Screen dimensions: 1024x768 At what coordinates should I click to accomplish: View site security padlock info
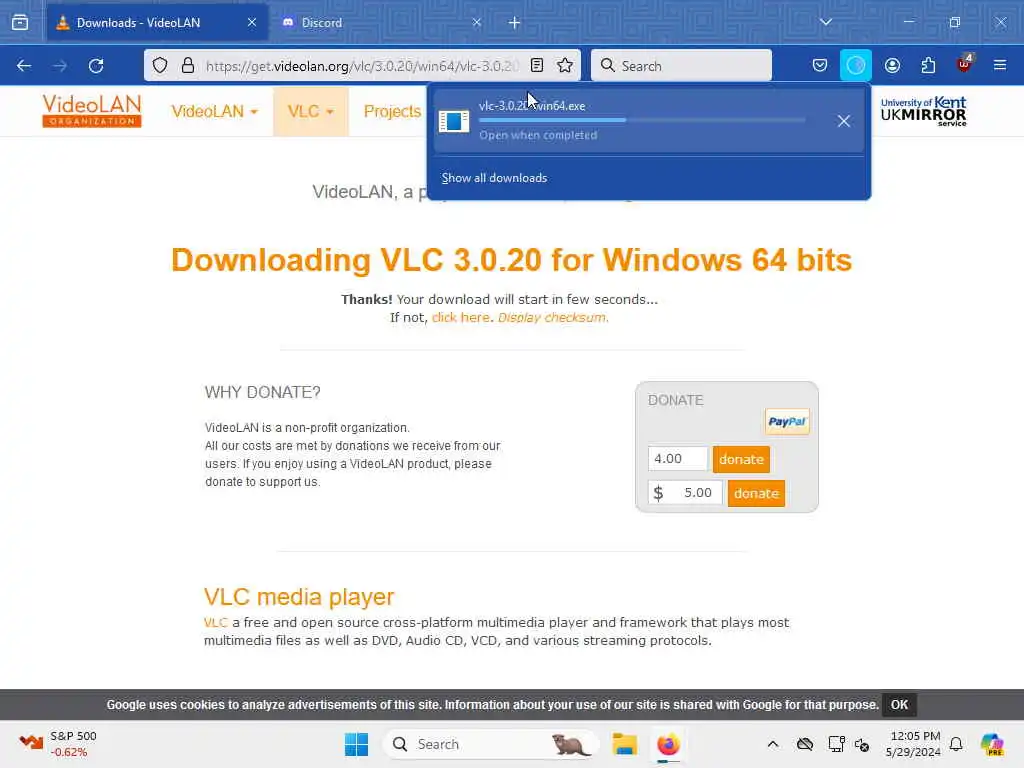[x=188, y=65]
